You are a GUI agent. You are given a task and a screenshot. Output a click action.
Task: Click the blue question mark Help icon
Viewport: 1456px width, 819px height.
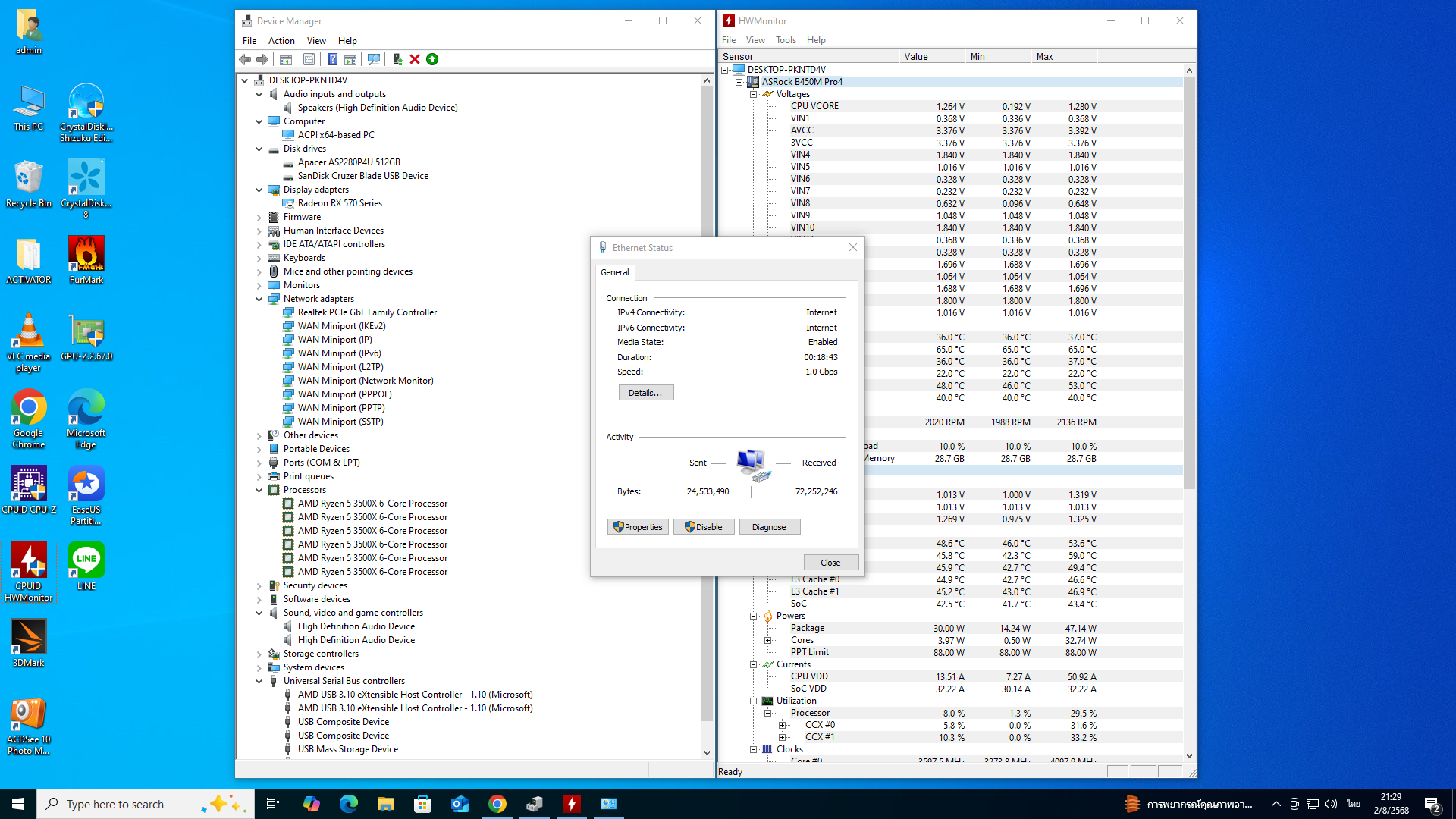pos(332,59)
